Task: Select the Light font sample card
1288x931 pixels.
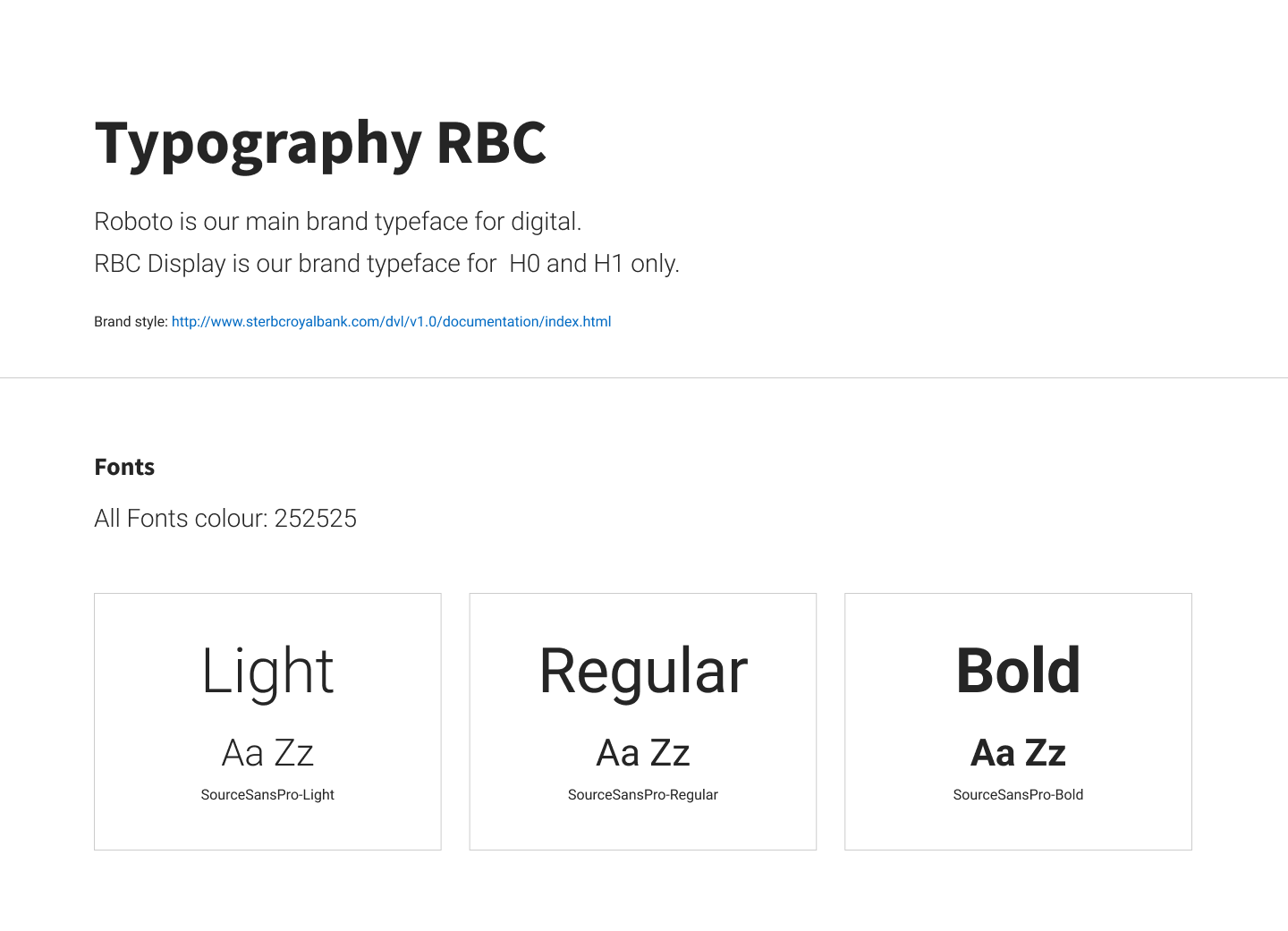Action: 267,722
